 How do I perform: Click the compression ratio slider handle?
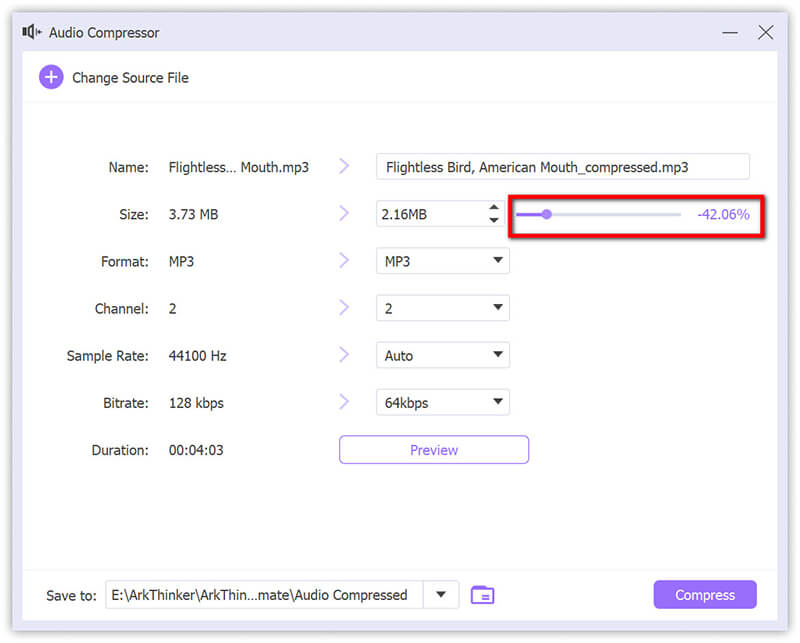pos(546,214)
